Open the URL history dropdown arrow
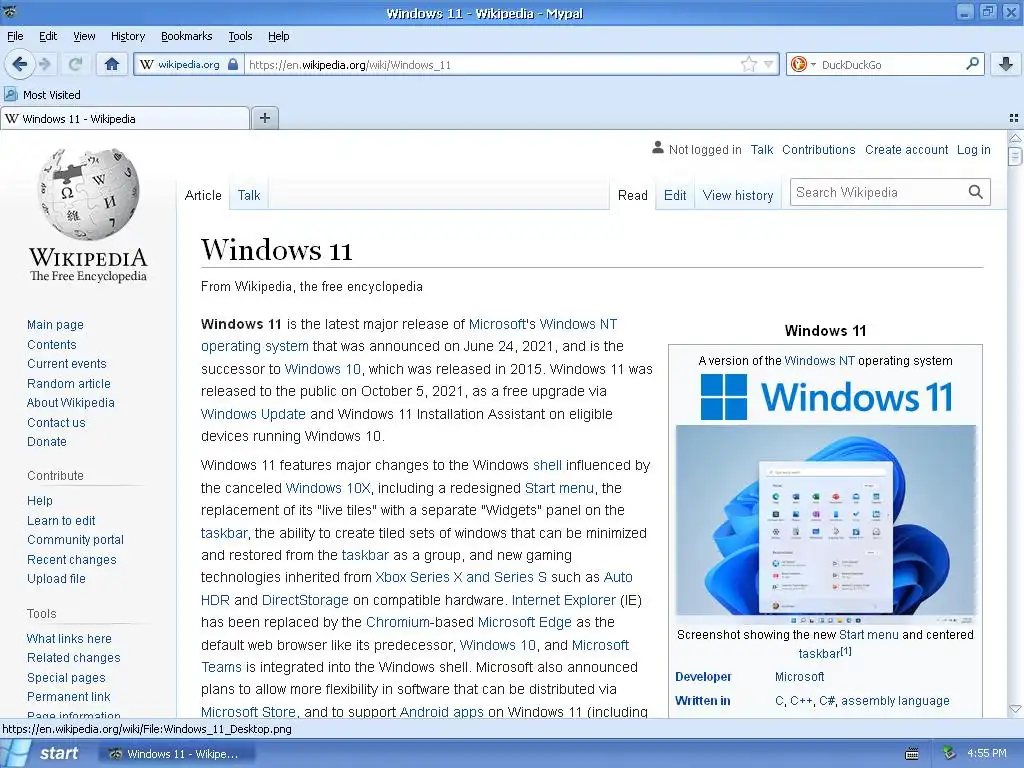Viewport: 1024px width, 768px height. (x=769, y=64)
